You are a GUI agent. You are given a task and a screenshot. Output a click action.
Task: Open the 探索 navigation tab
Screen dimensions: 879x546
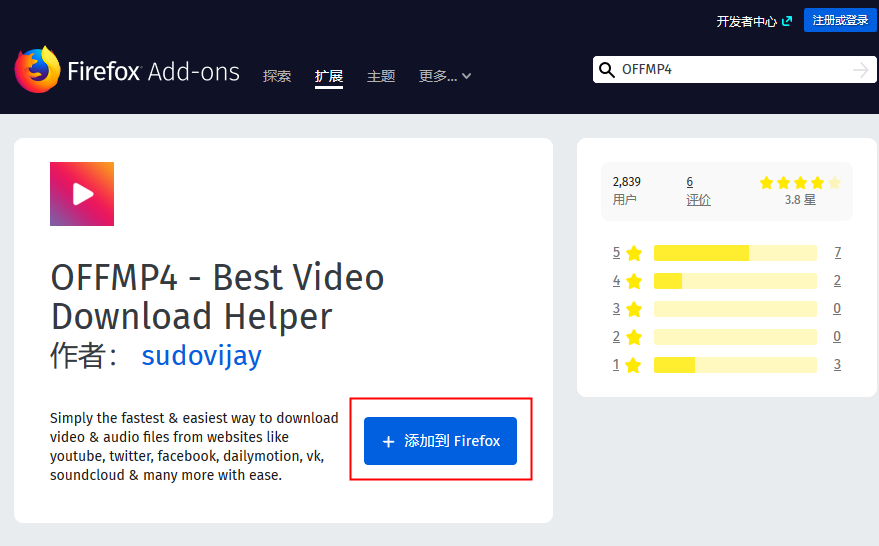click(277, 76)
